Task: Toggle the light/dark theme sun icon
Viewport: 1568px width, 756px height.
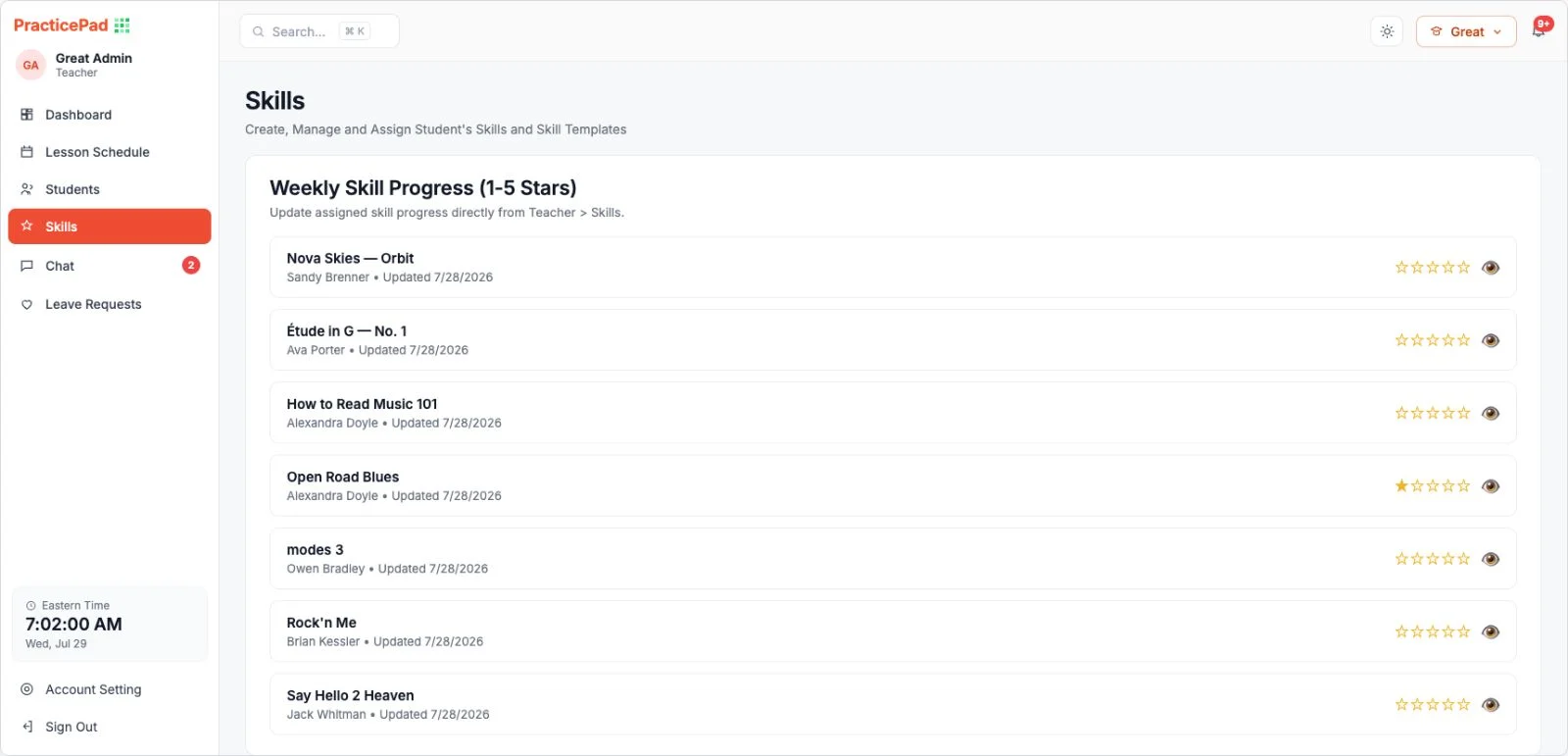Action: 1387,31
